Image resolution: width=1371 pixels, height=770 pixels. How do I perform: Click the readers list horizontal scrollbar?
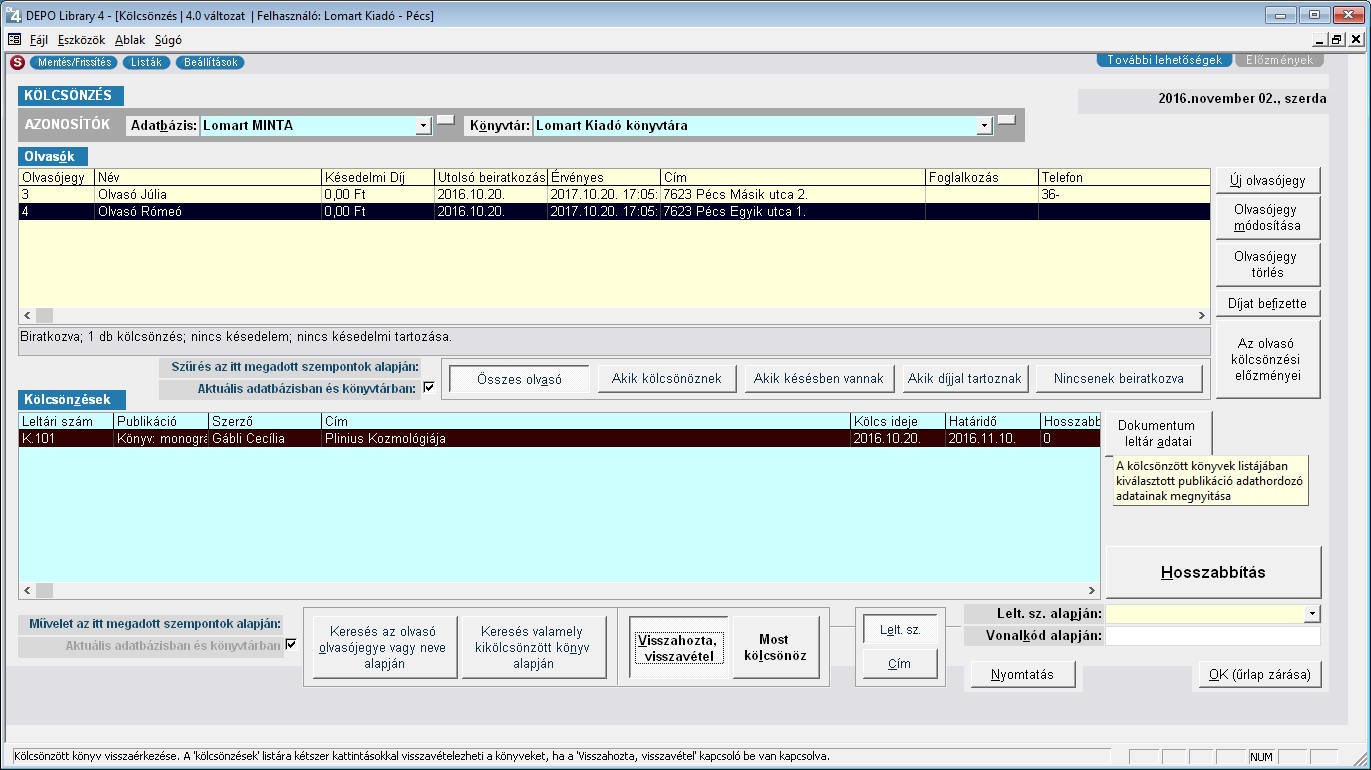click(x=600, y=315)
